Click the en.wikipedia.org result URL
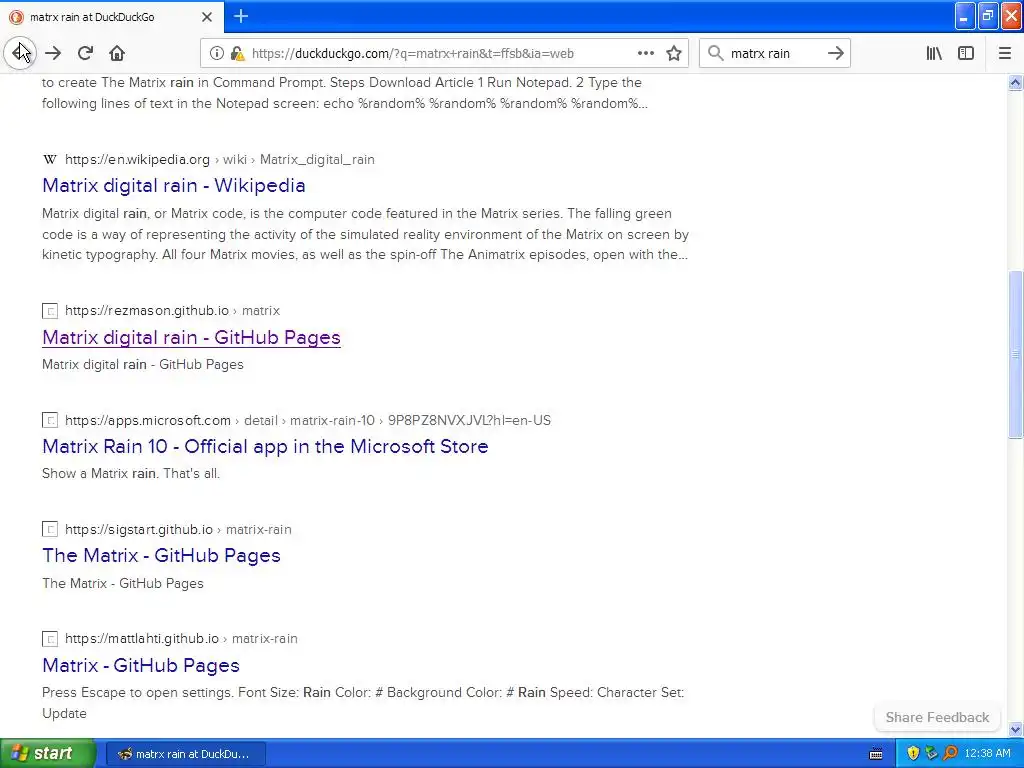 click(220, 159)
